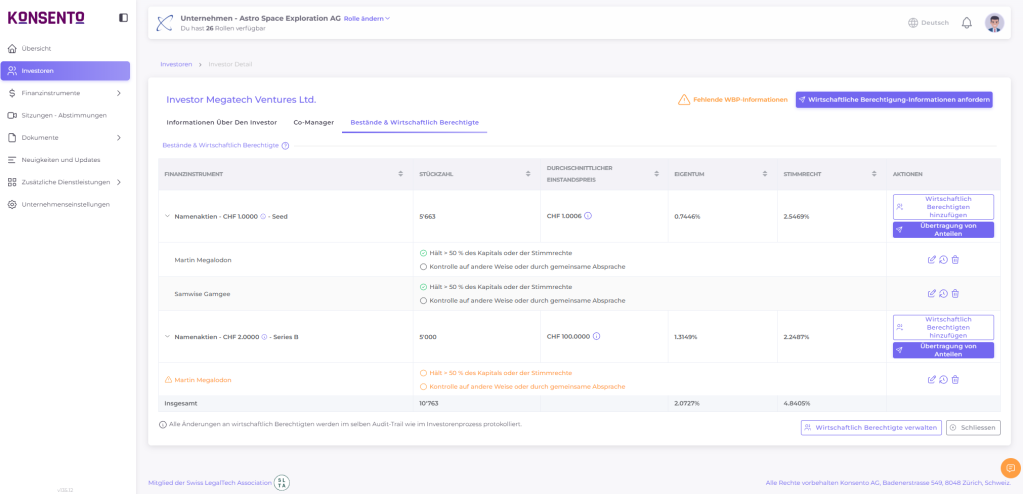
Task: Open the user profile avatar
Action: click(994, 23)
